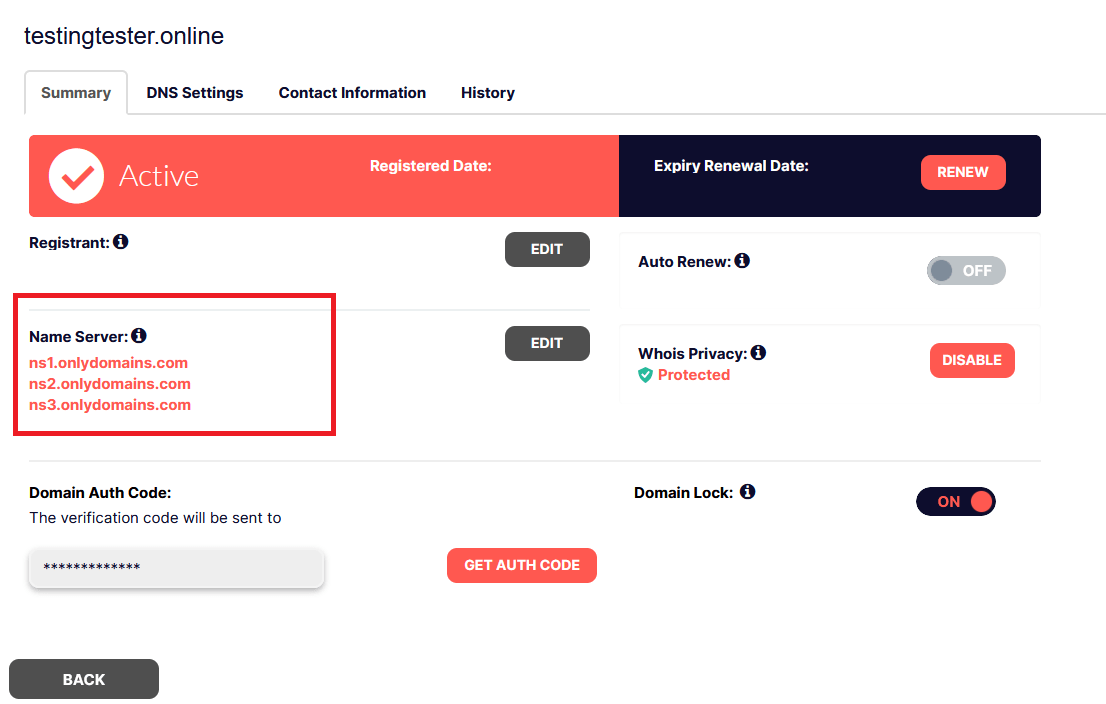Click the masked auth code input field
Screen dimensions: 1106x704
176,568
